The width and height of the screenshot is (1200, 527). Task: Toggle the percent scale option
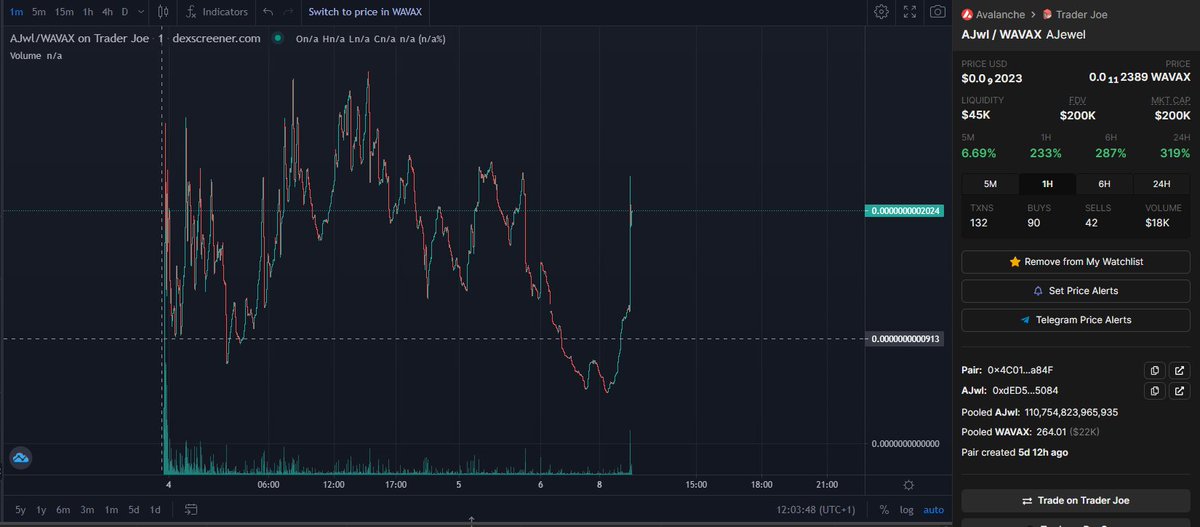(884, 510)
